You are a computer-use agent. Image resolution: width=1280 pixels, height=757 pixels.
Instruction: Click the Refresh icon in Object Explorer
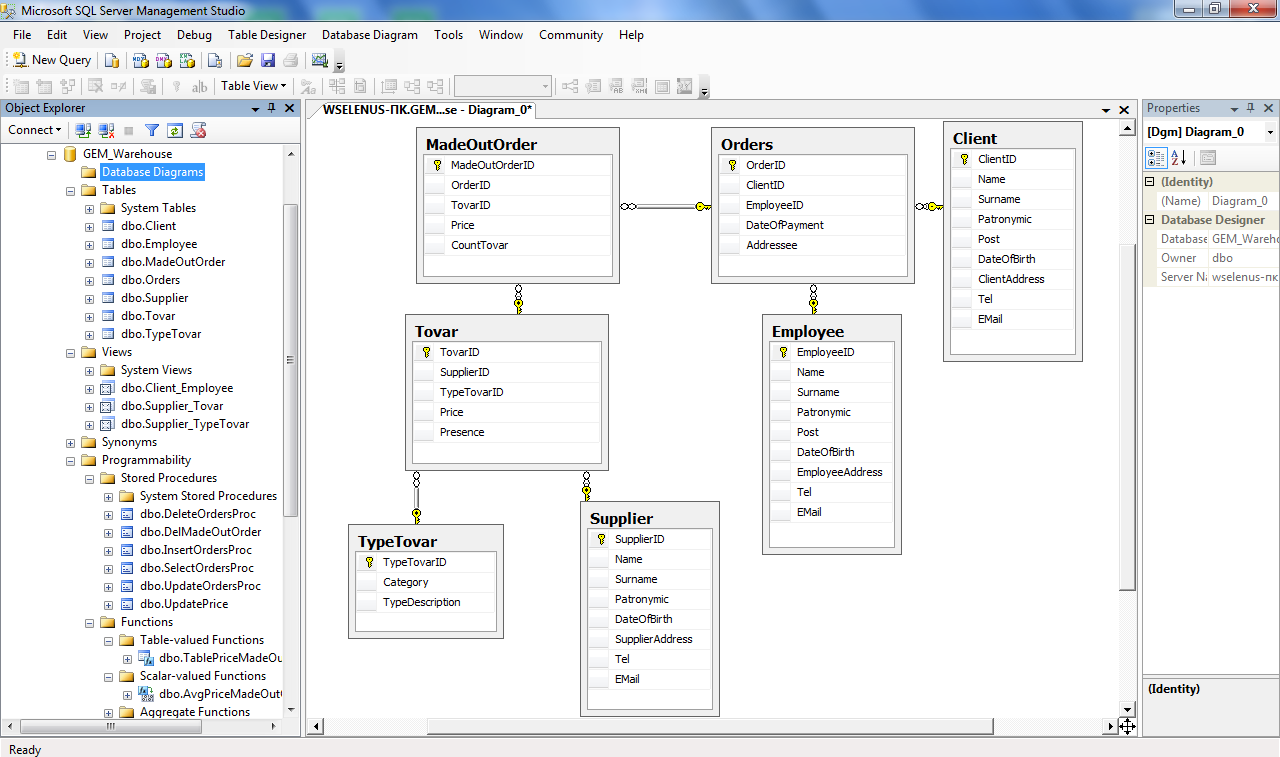(175, 130)
